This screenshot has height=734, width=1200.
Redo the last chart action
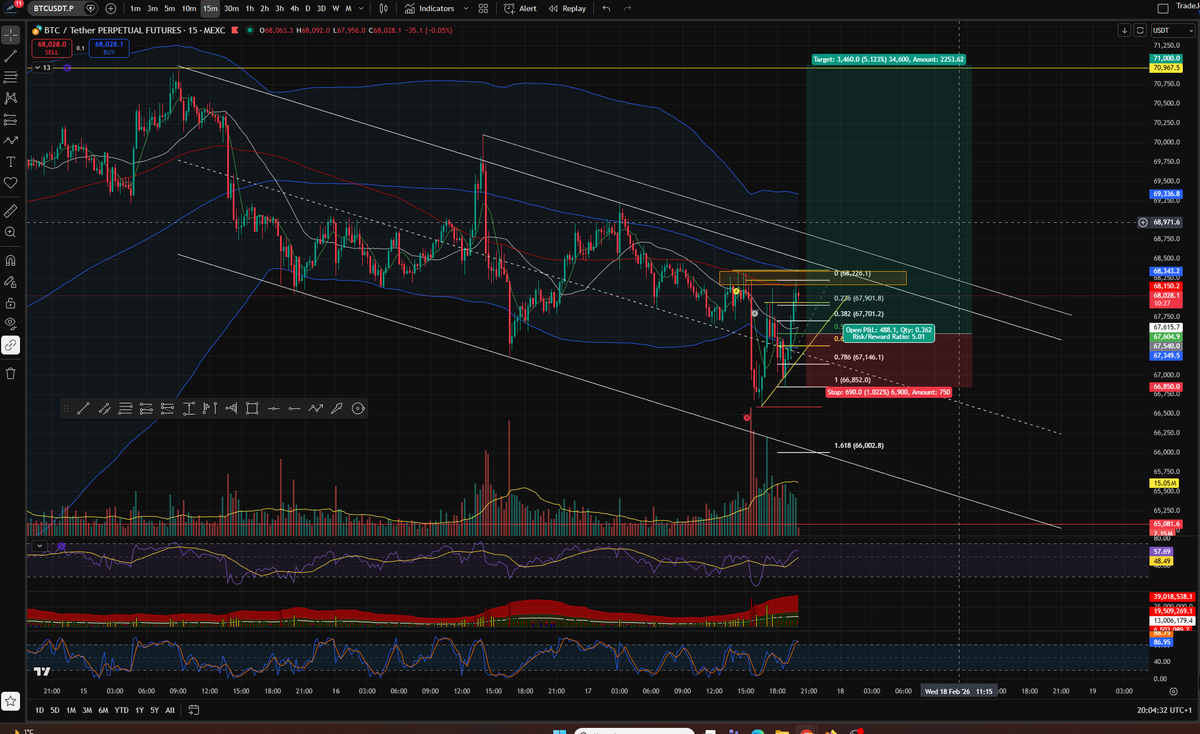[x=627, y=8]
